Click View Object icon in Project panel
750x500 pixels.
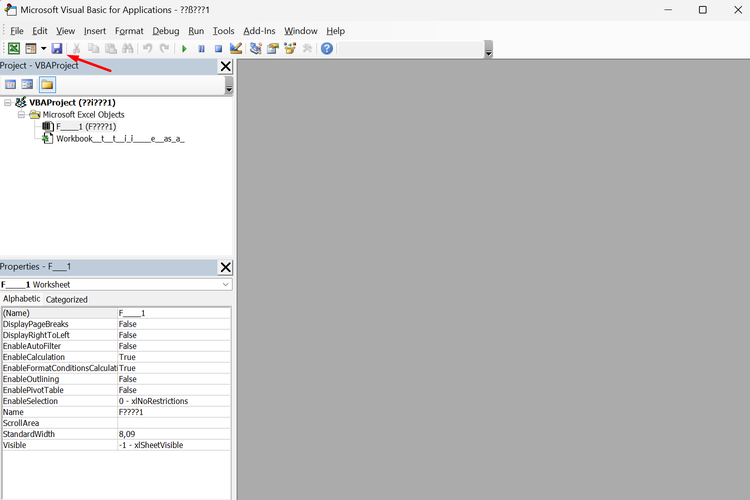tap(28, 85)
